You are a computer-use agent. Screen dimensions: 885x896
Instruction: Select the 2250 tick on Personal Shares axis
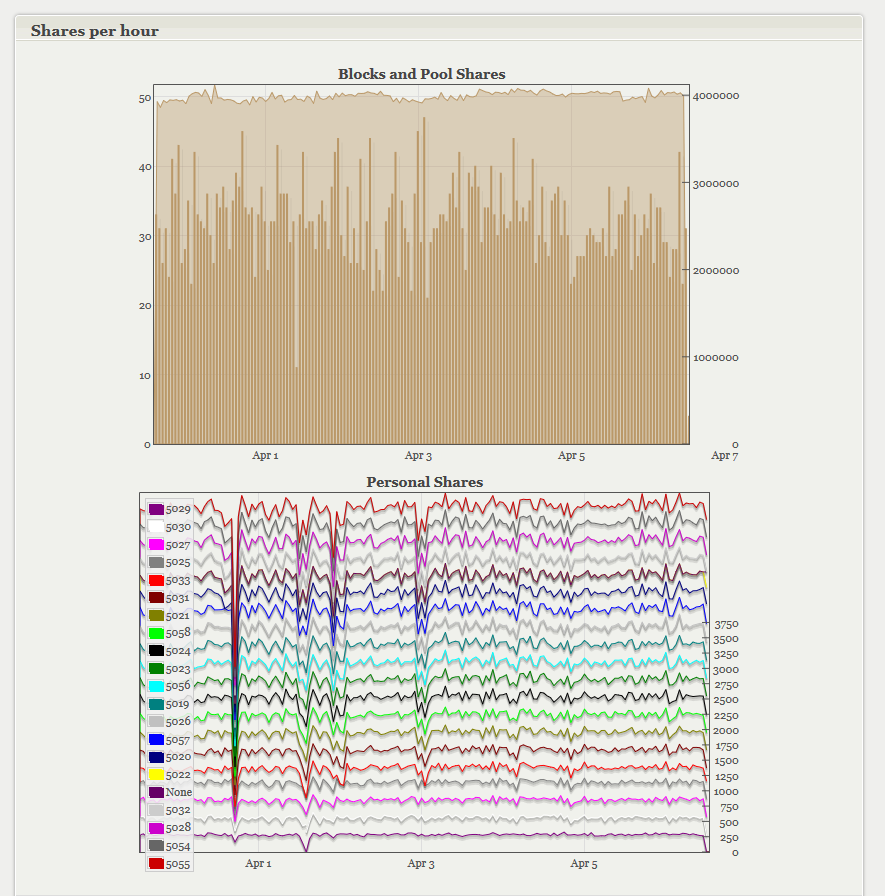[726, 715]
